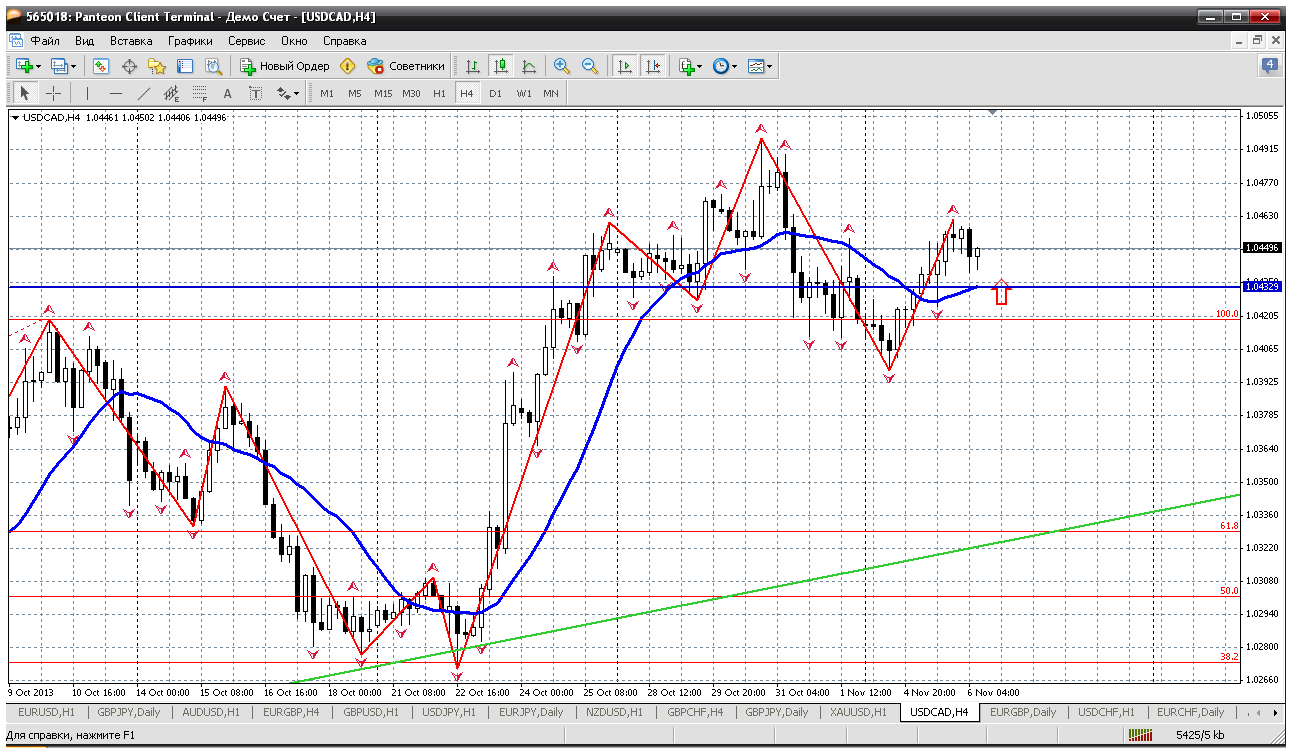
Task: Switch to the XAUUSD,H1 chart tab
Action: (x=858, y=713)
